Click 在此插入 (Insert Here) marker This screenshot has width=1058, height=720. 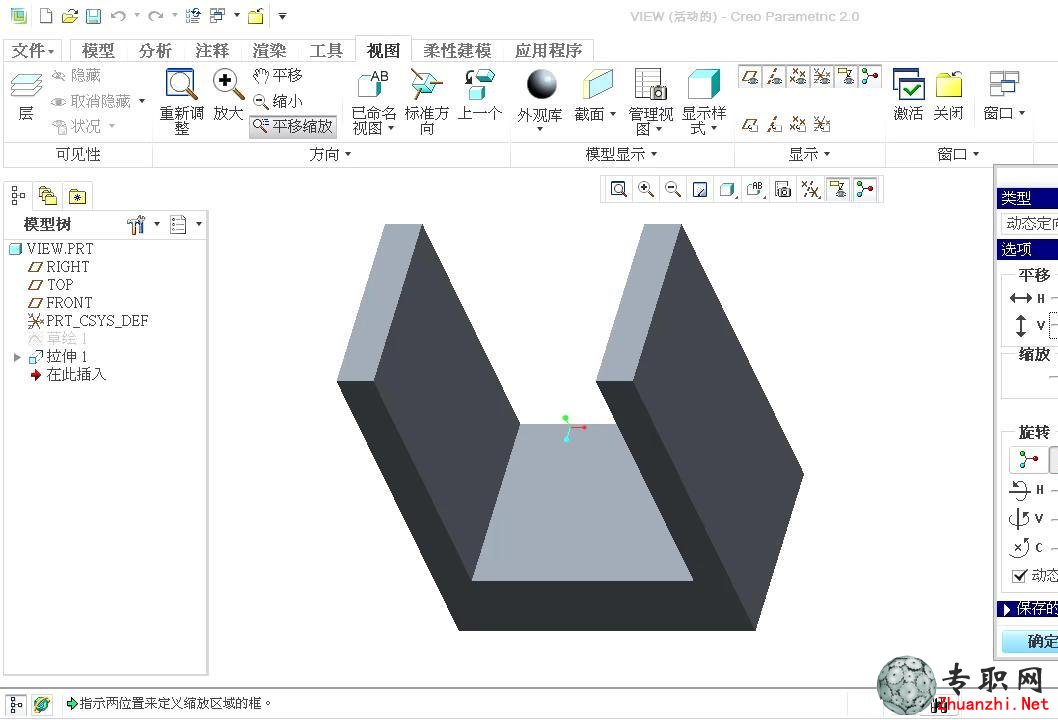coord(67,375)
